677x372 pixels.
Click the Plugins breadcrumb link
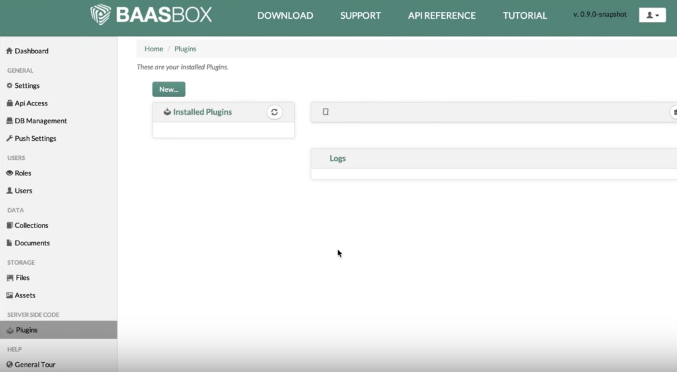coord(185,49)
